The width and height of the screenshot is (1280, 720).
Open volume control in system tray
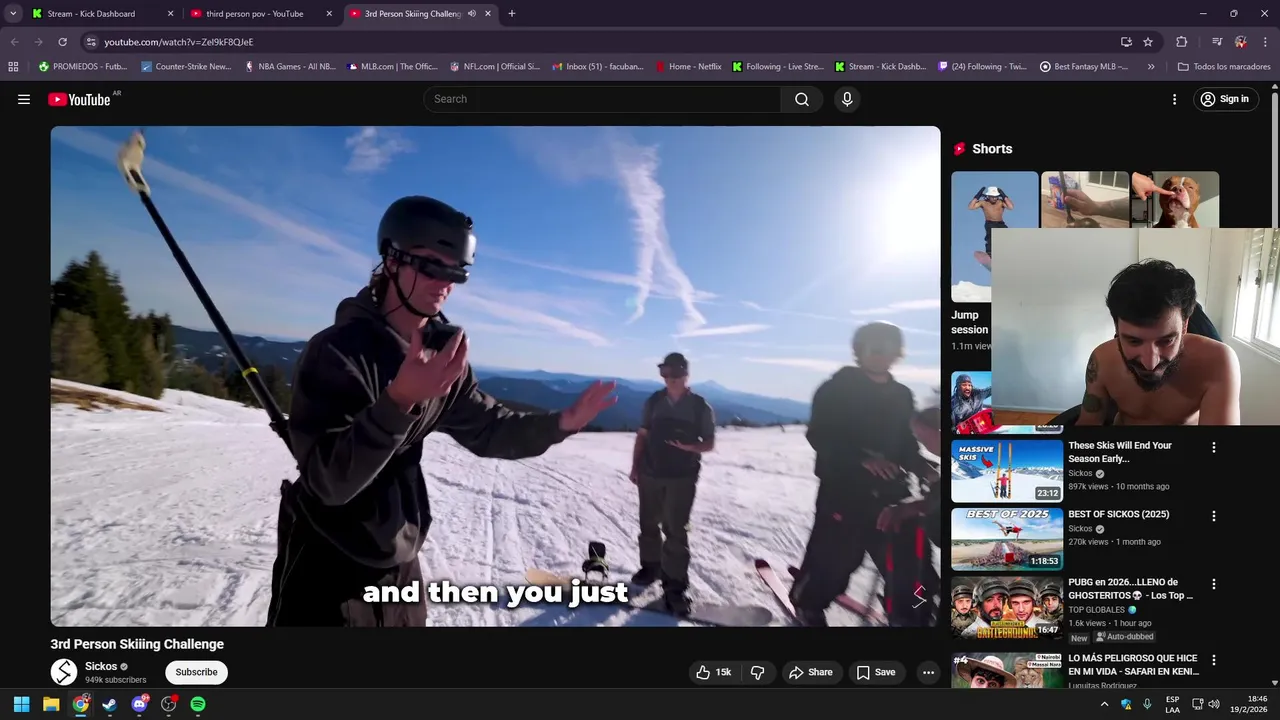1213,704
